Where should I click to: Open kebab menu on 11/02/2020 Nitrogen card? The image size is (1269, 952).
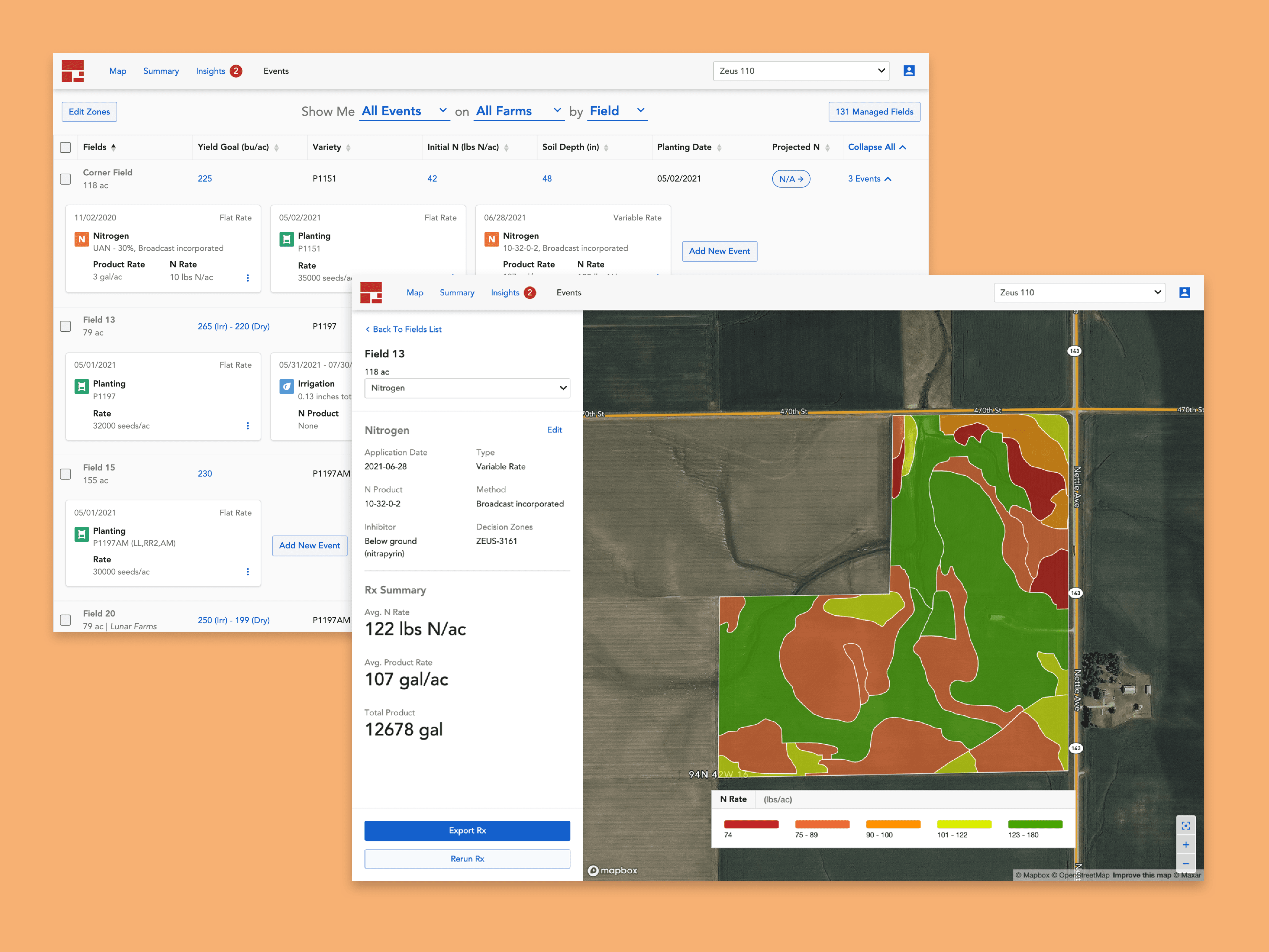tap(248, 278)
